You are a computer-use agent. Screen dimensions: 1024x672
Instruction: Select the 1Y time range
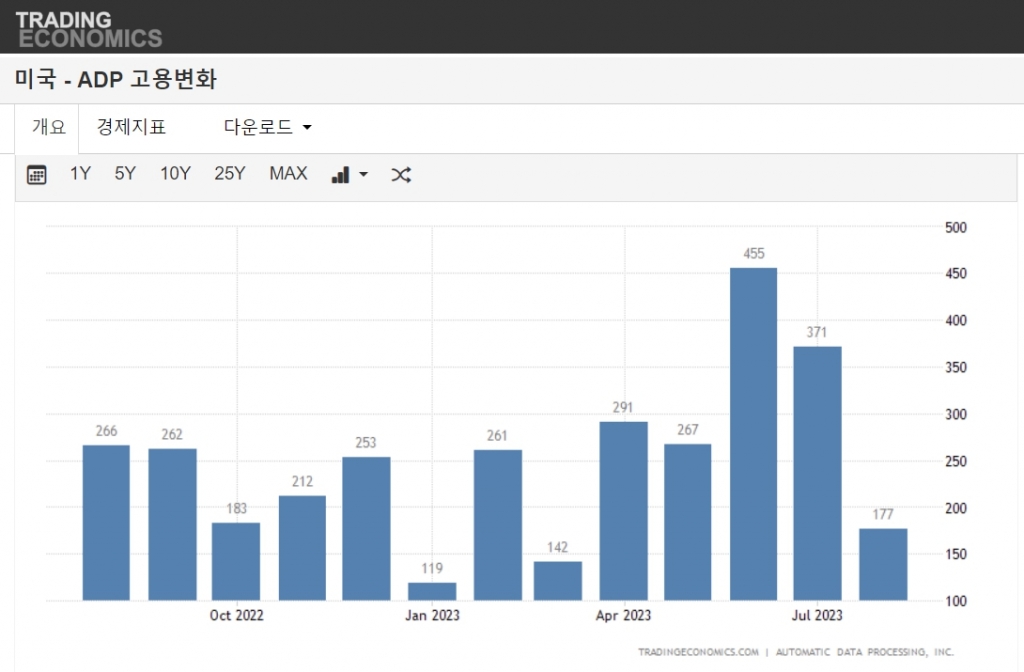pyautogui.click(x=80, y=174)
